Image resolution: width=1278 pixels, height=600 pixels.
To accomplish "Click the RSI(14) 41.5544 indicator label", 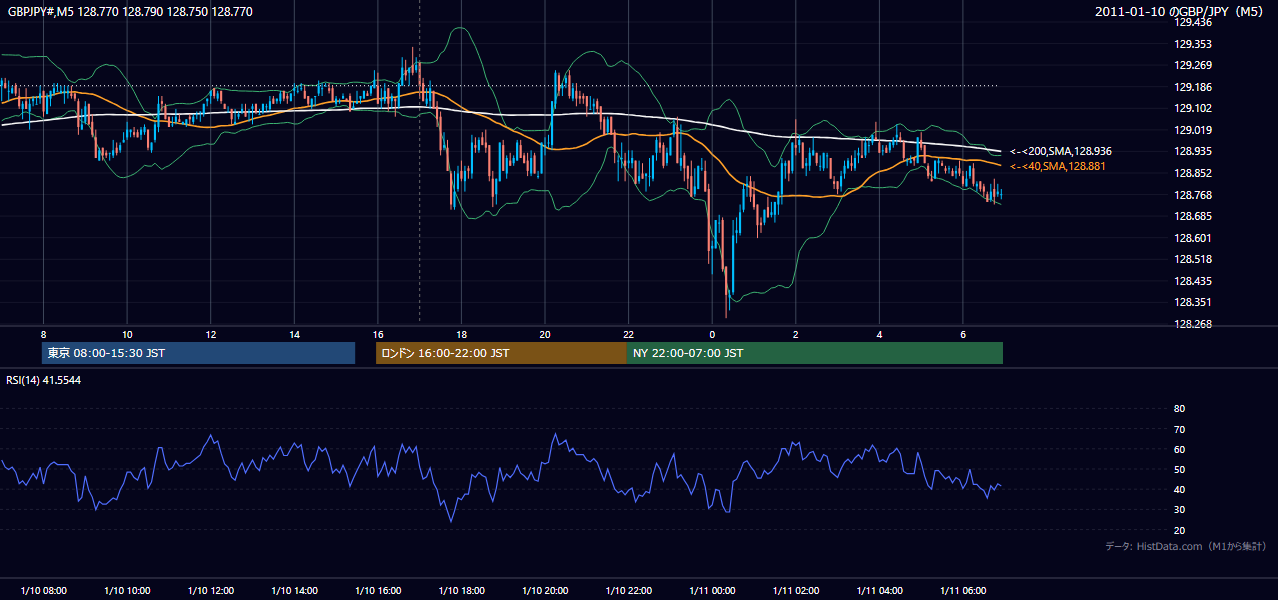I will coord(44,380).
